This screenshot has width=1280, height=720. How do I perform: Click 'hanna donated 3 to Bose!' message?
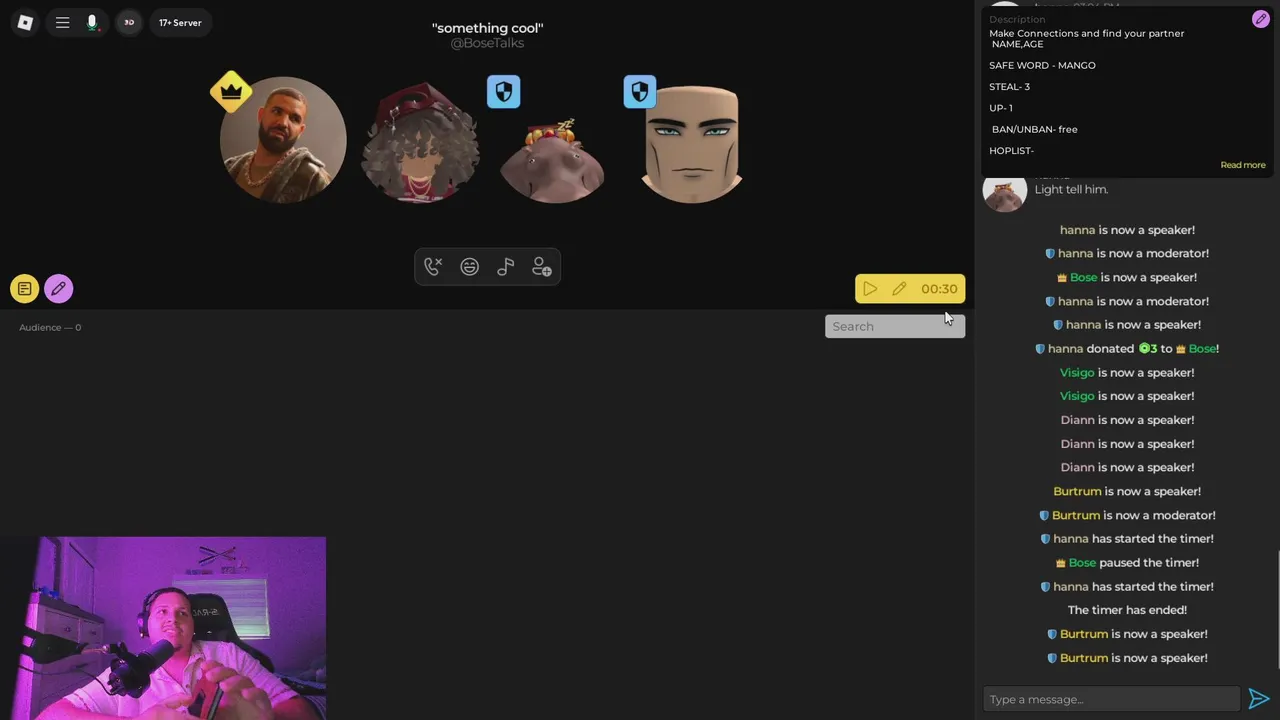1127,348
